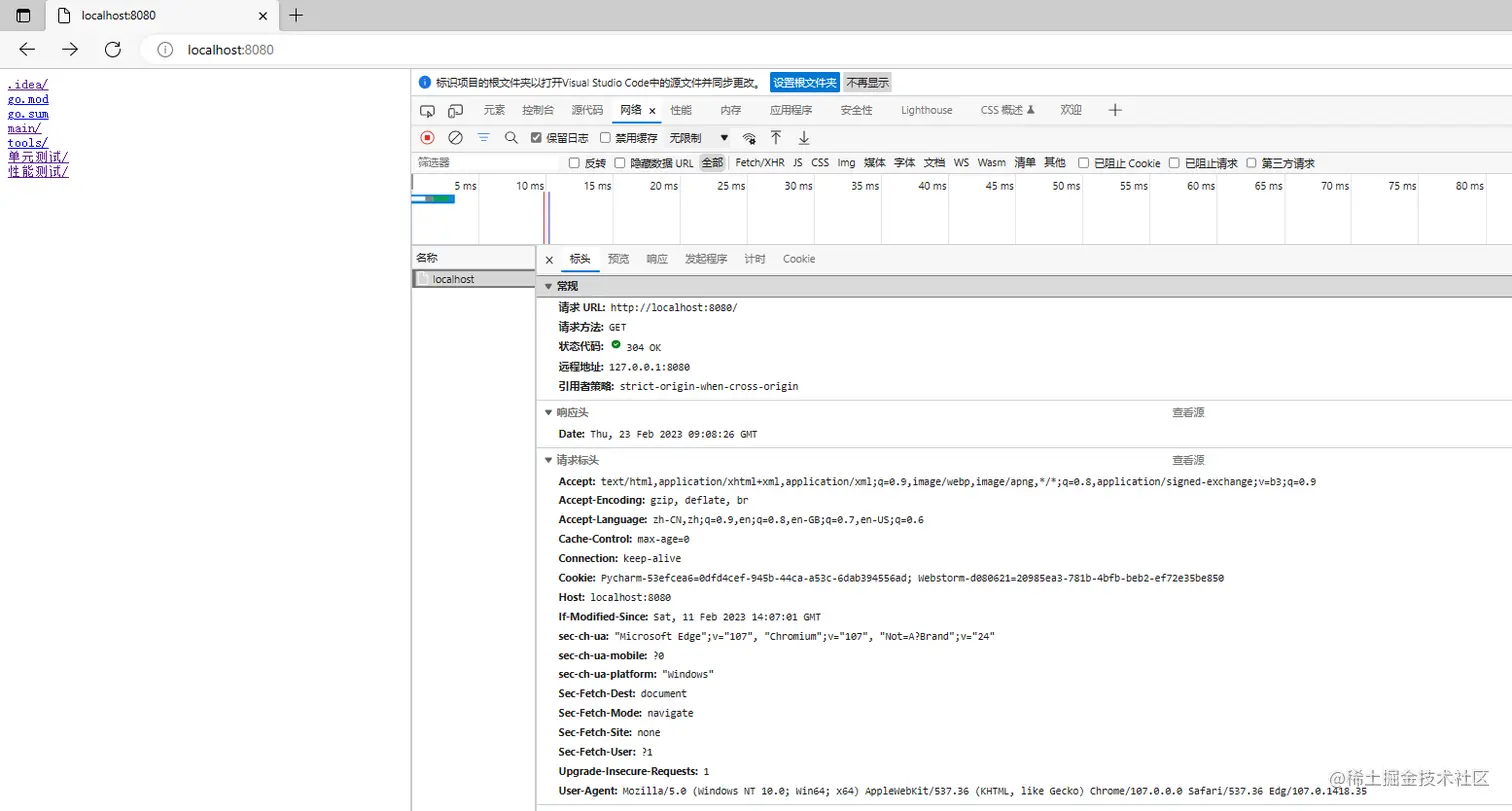The image size is (1512, 811).
Task: Filter requests by Img type
Action: pos(847,163)
